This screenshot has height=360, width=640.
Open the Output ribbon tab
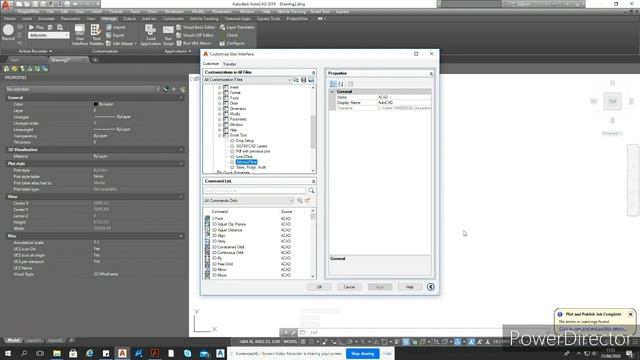tap(129, 19)
